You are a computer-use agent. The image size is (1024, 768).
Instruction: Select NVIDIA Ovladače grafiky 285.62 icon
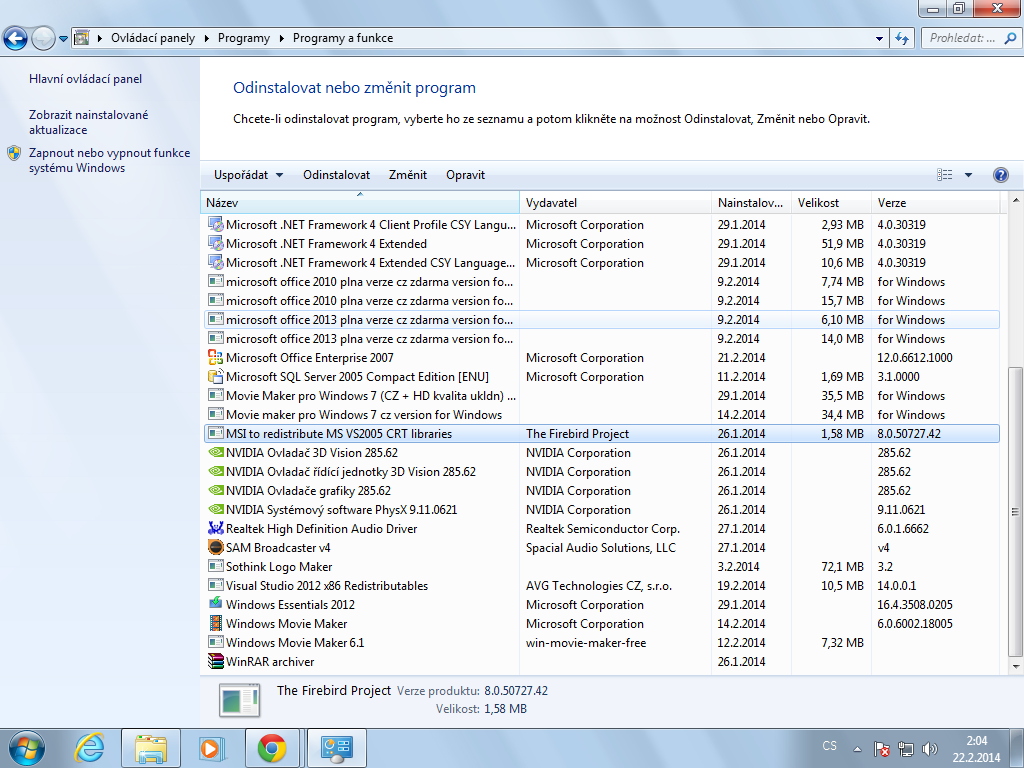(x=216, y=490)
